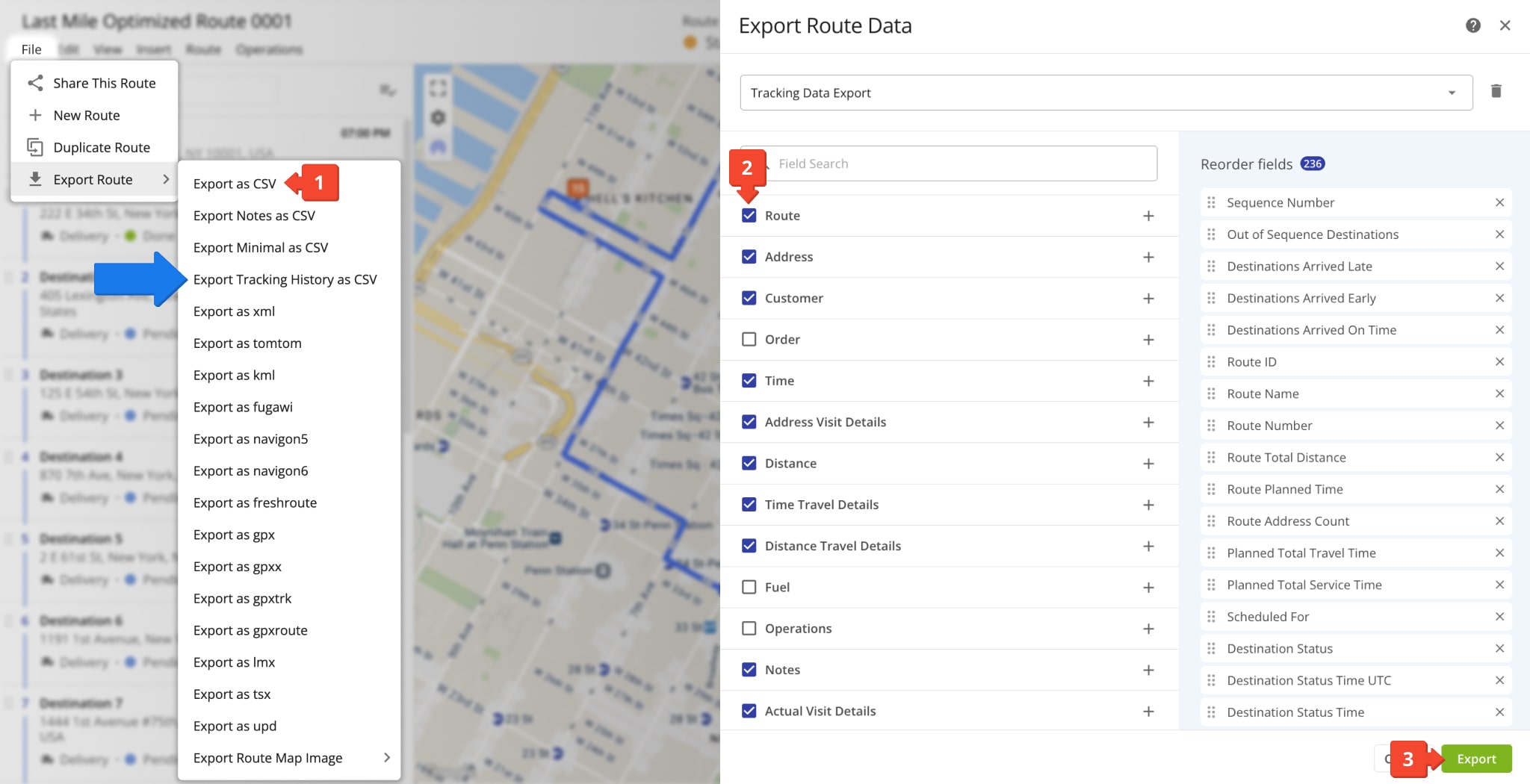
Task: Expand the Address field group
Action: (1148, 257)
